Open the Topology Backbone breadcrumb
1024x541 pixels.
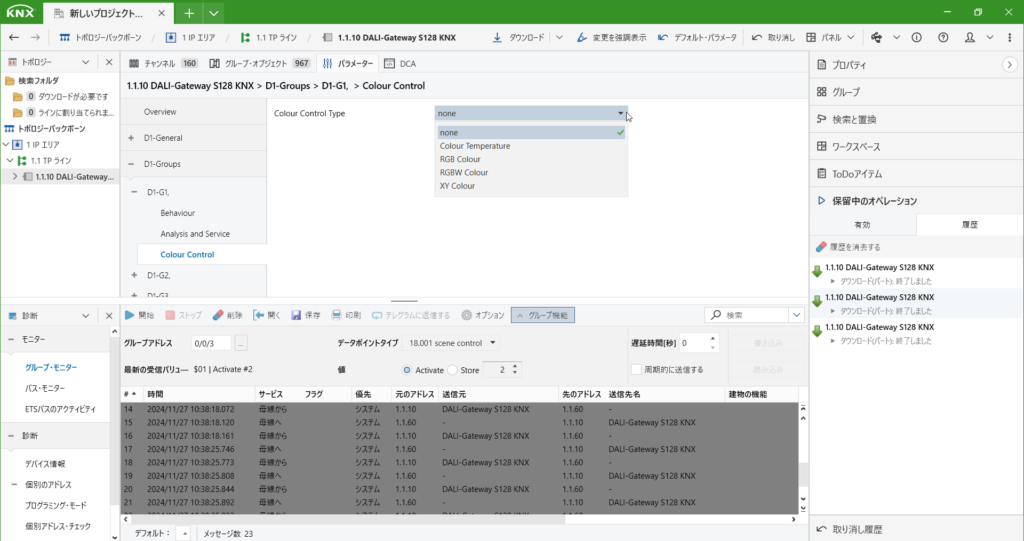tap(101, 38)
